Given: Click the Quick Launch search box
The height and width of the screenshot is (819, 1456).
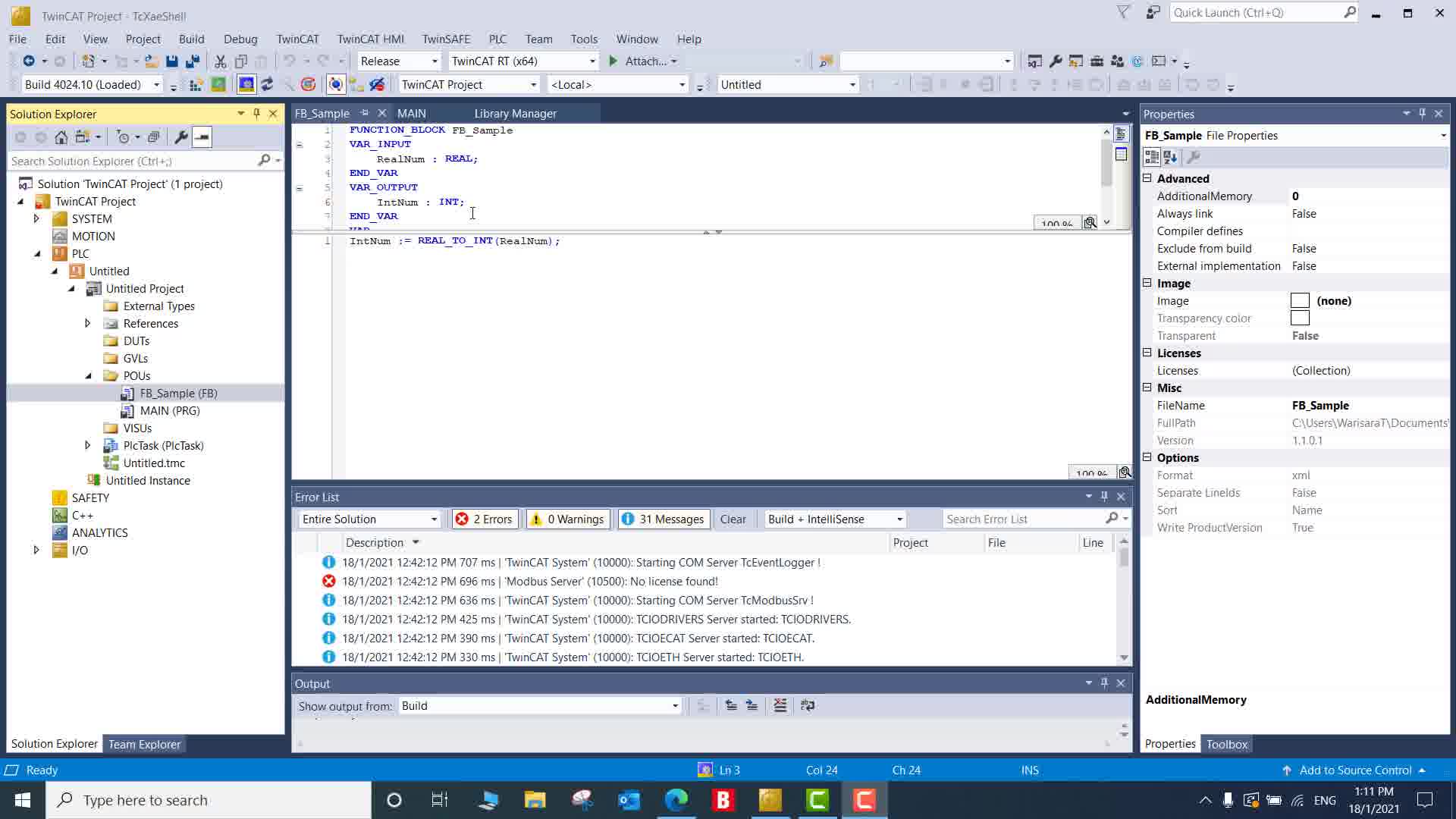Looking at the screenshot, I should (x=1264, y=13).
